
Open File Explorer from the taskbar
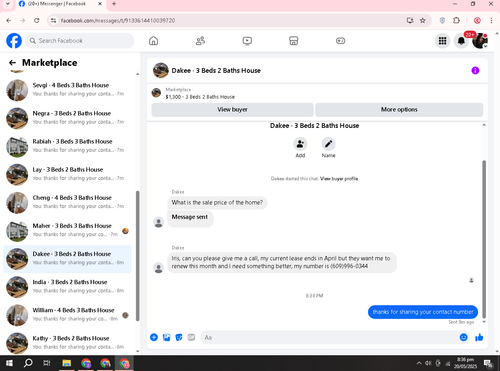tap(67, 363)
